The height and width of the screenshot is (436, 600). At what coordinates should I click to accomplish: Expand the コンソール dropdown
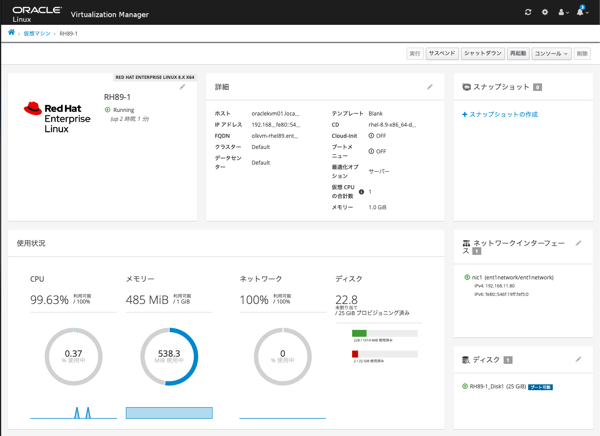(551, 54)
